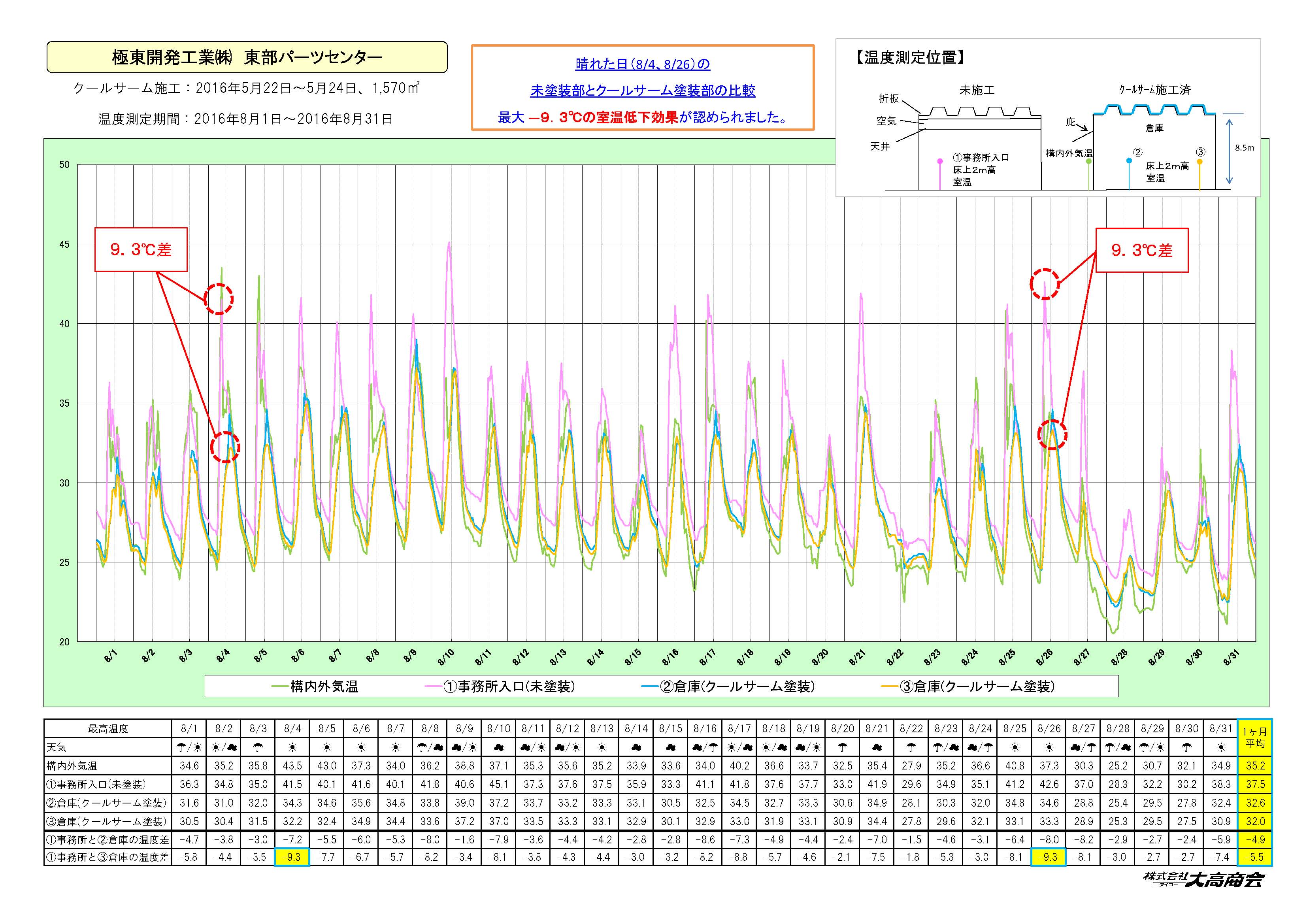The image size is (1307, 924).
Task: Click the umbrella weather icon under 8/20
Action: pos(843,747)
